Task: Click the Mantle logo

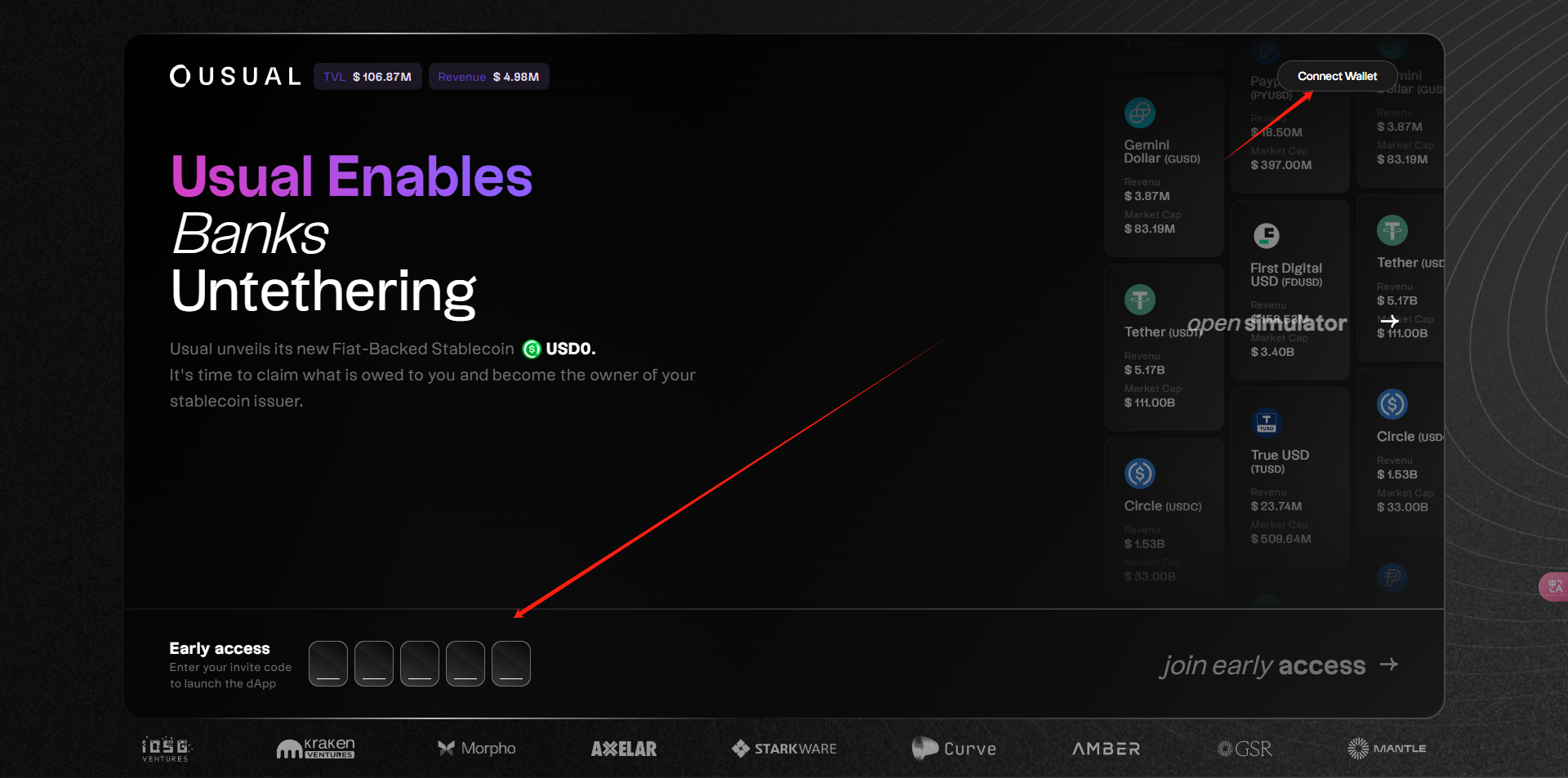Action: pyautogui.click(x=1387, y=749)
